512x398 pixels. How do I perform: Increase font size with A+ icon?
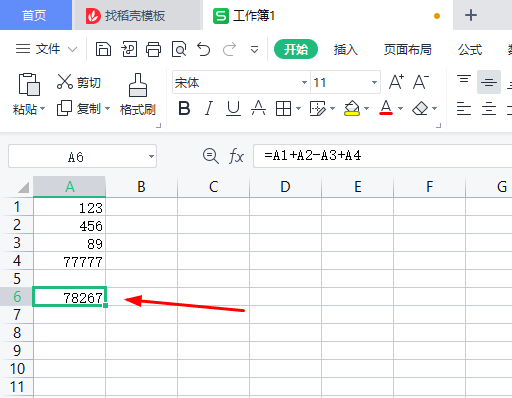click(x=396, y=82)
